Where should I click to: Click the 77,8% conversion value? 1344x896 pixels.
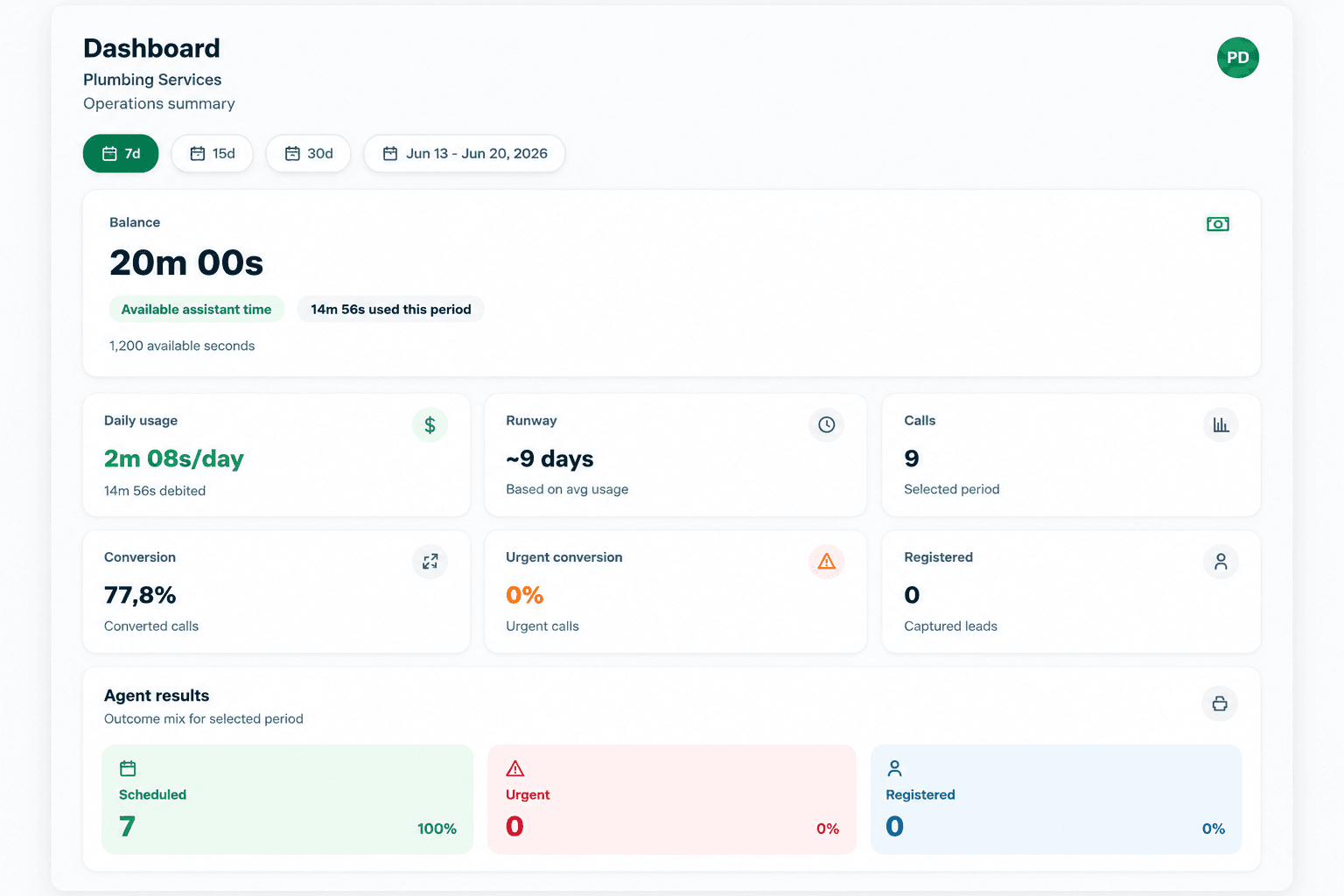[x=140, y=595]
